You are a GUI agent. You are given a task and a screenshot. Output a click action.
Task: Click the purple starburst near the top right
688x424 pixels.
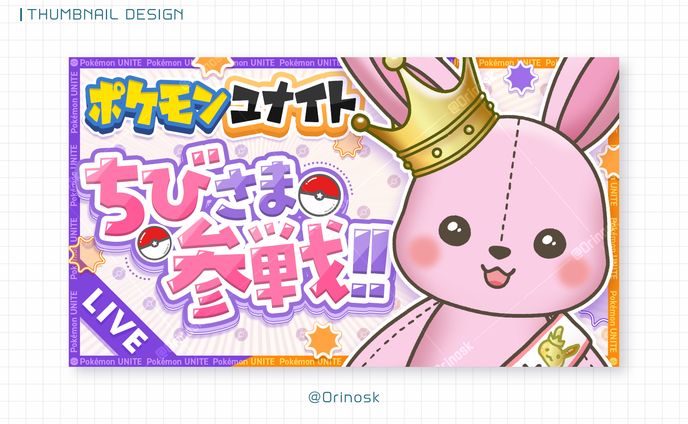click(x=521, y=78)
